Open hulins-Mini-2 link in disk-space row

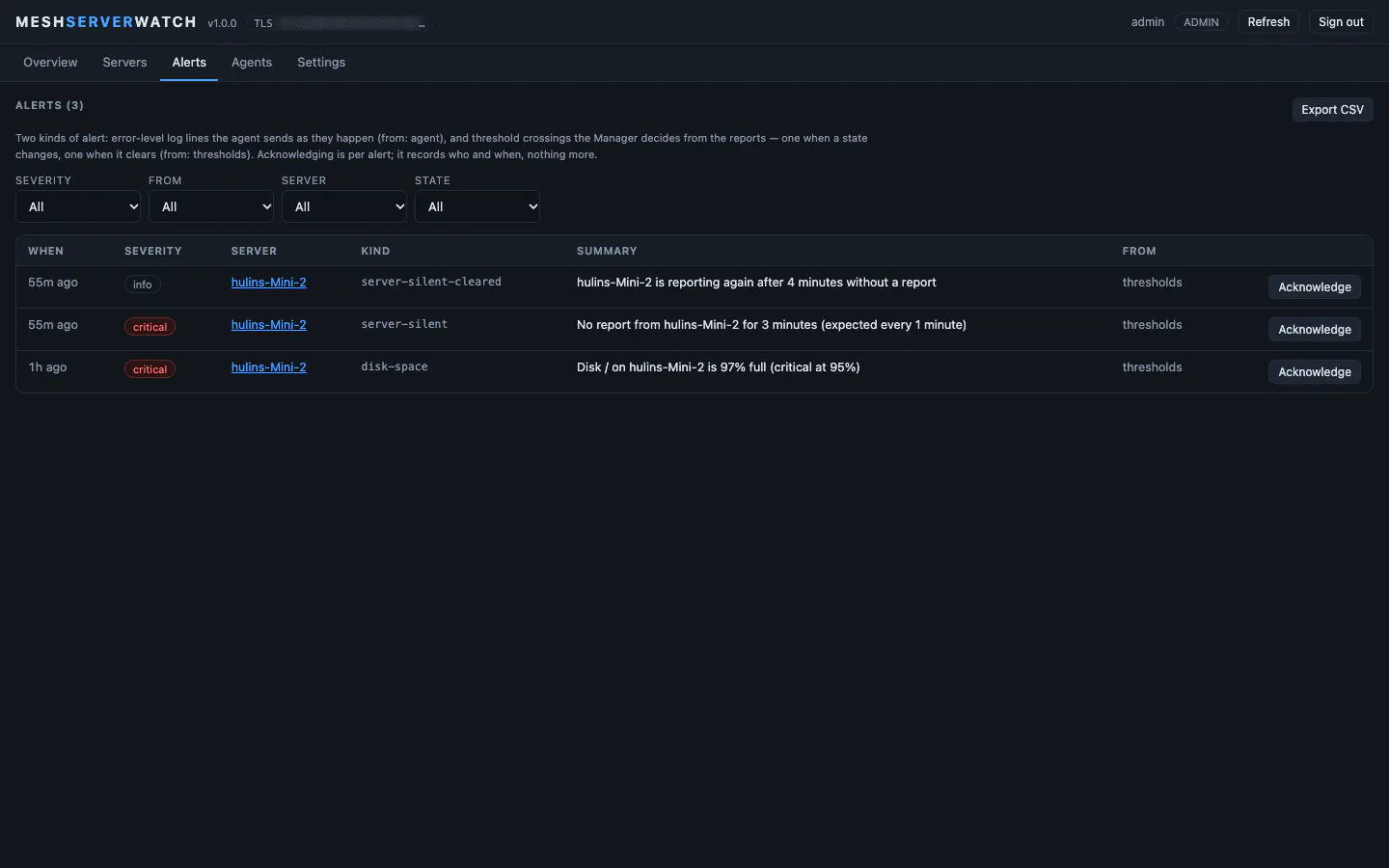tap(269, 367)
